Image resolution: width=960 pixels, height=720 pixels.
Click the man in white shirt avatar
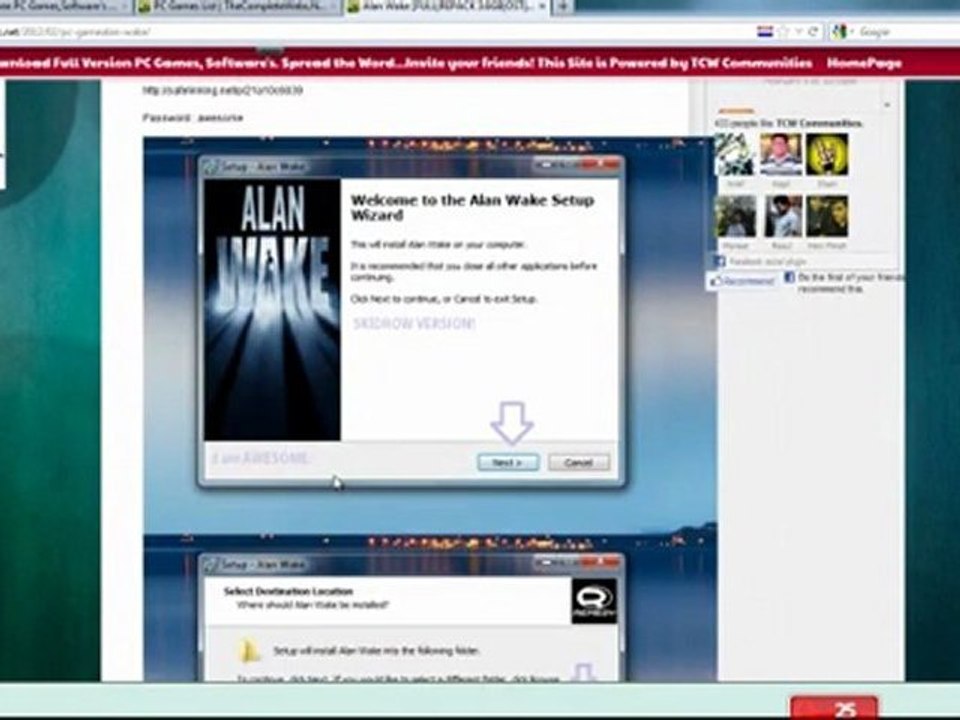(x=782, y=217)
